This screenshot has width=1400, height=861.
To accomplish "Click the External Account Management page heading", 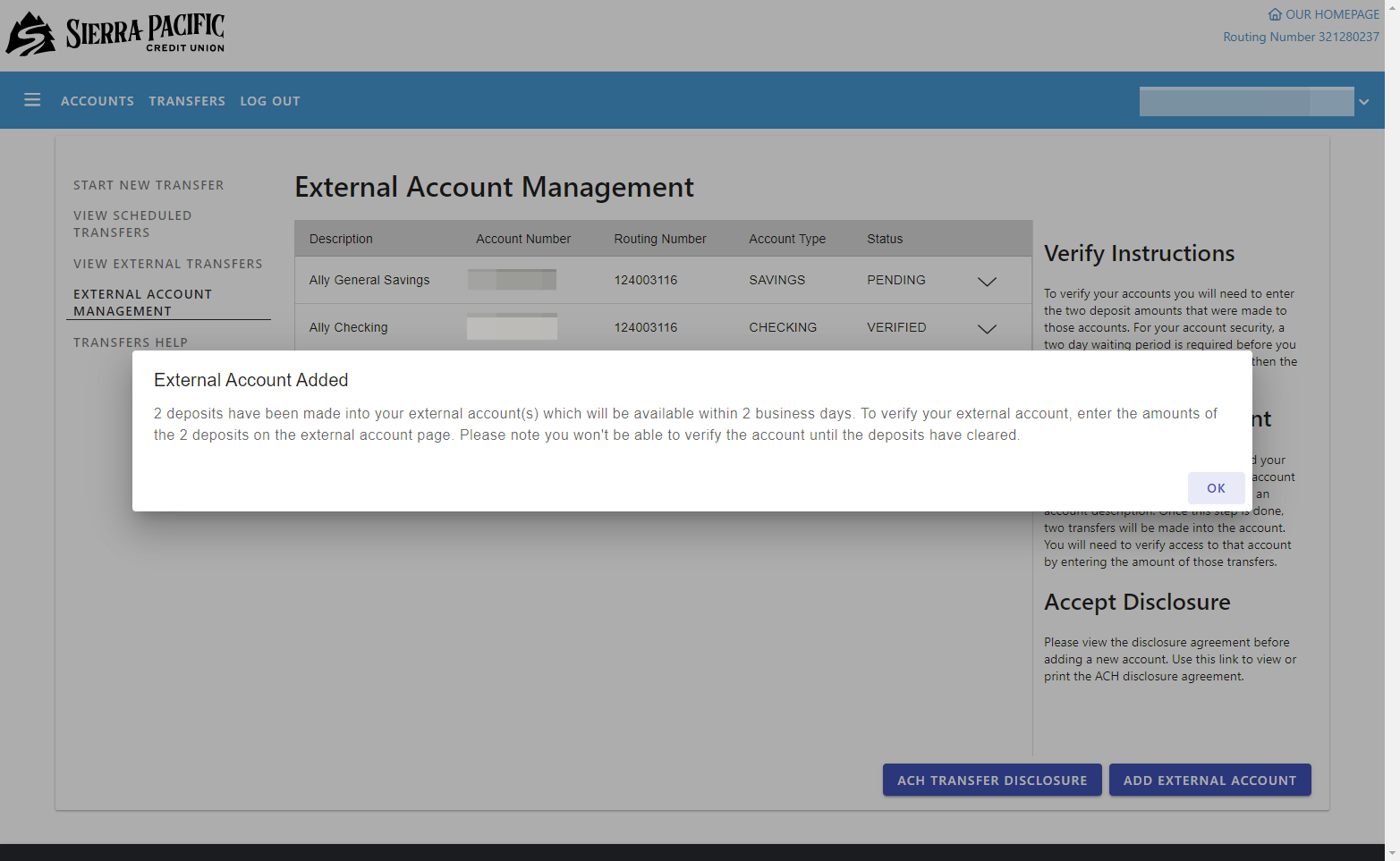I will (495, 187).
